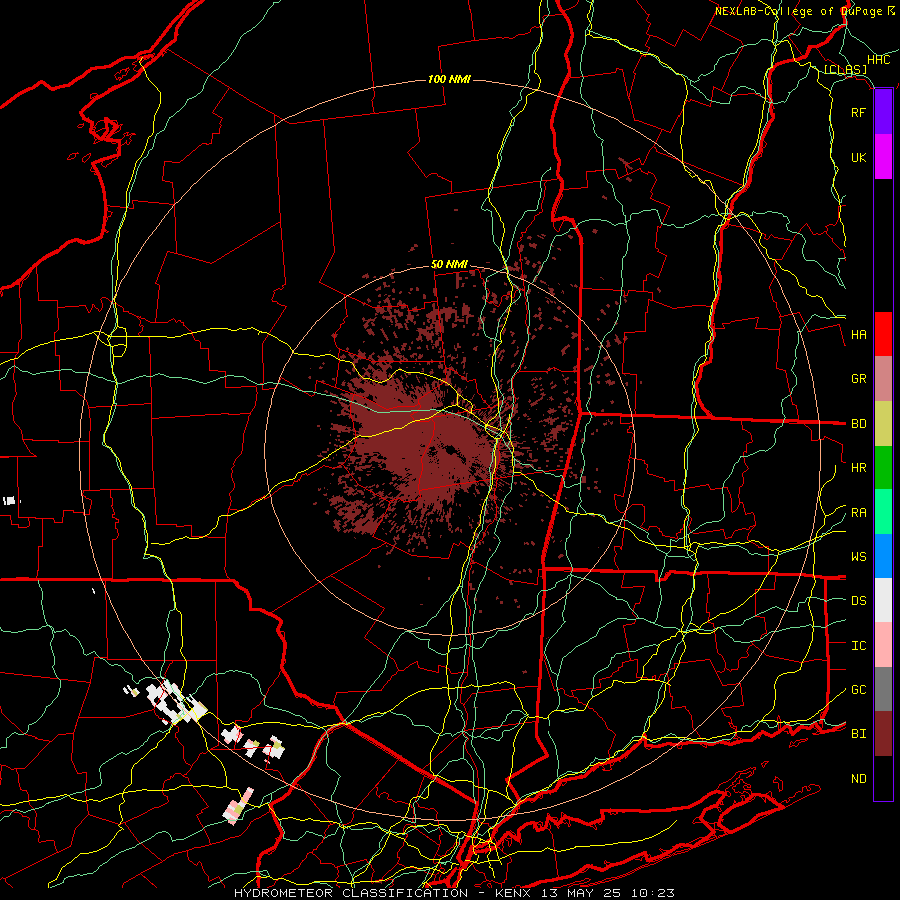The image size is (900, 900).
Task: Click the '[CLAS]' label
Action: point(845,69)
